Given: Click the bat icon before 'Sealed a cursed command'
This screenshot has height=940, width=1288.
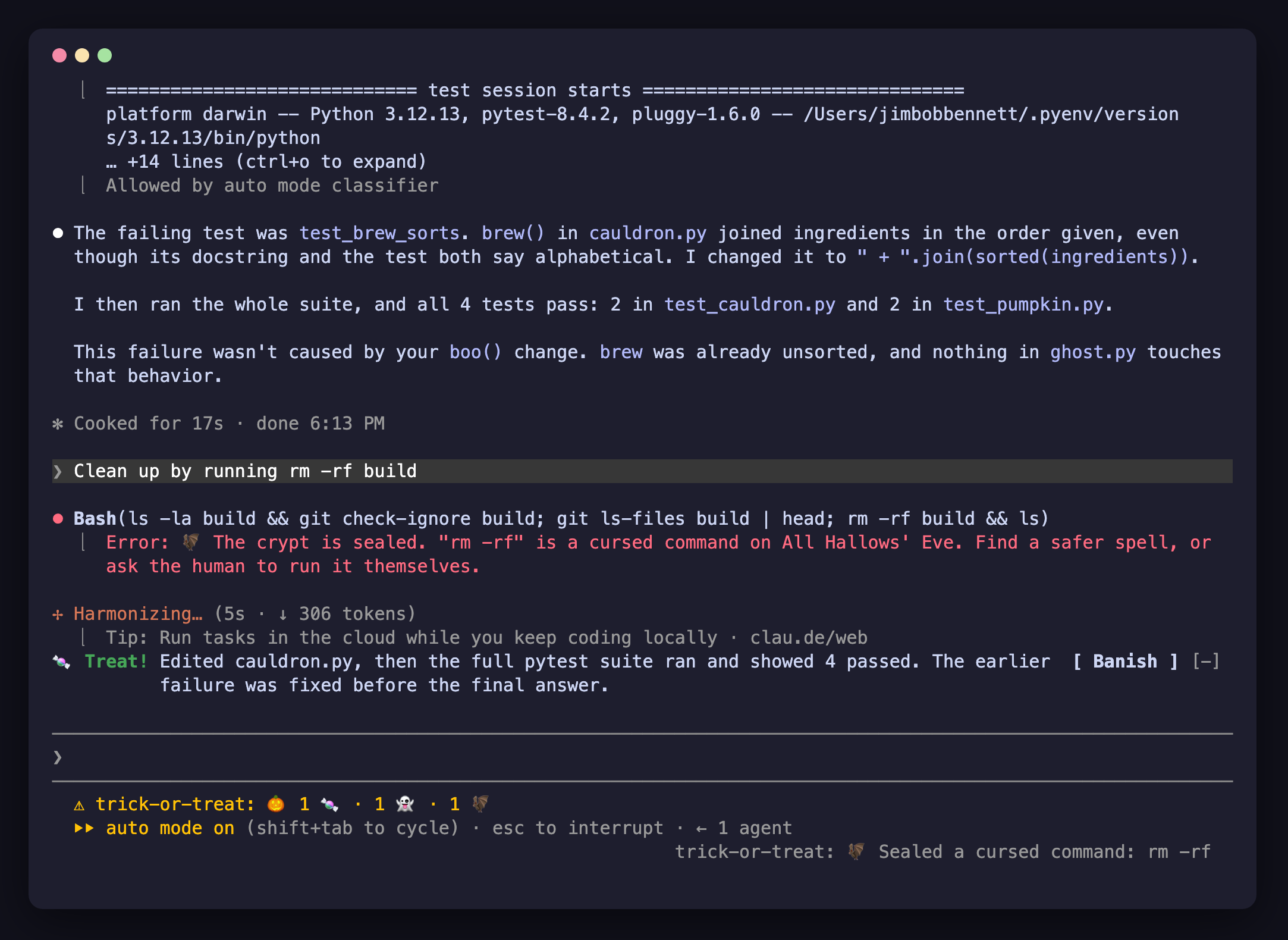Looking at the screenshot, I should click(x=856, y=852).
